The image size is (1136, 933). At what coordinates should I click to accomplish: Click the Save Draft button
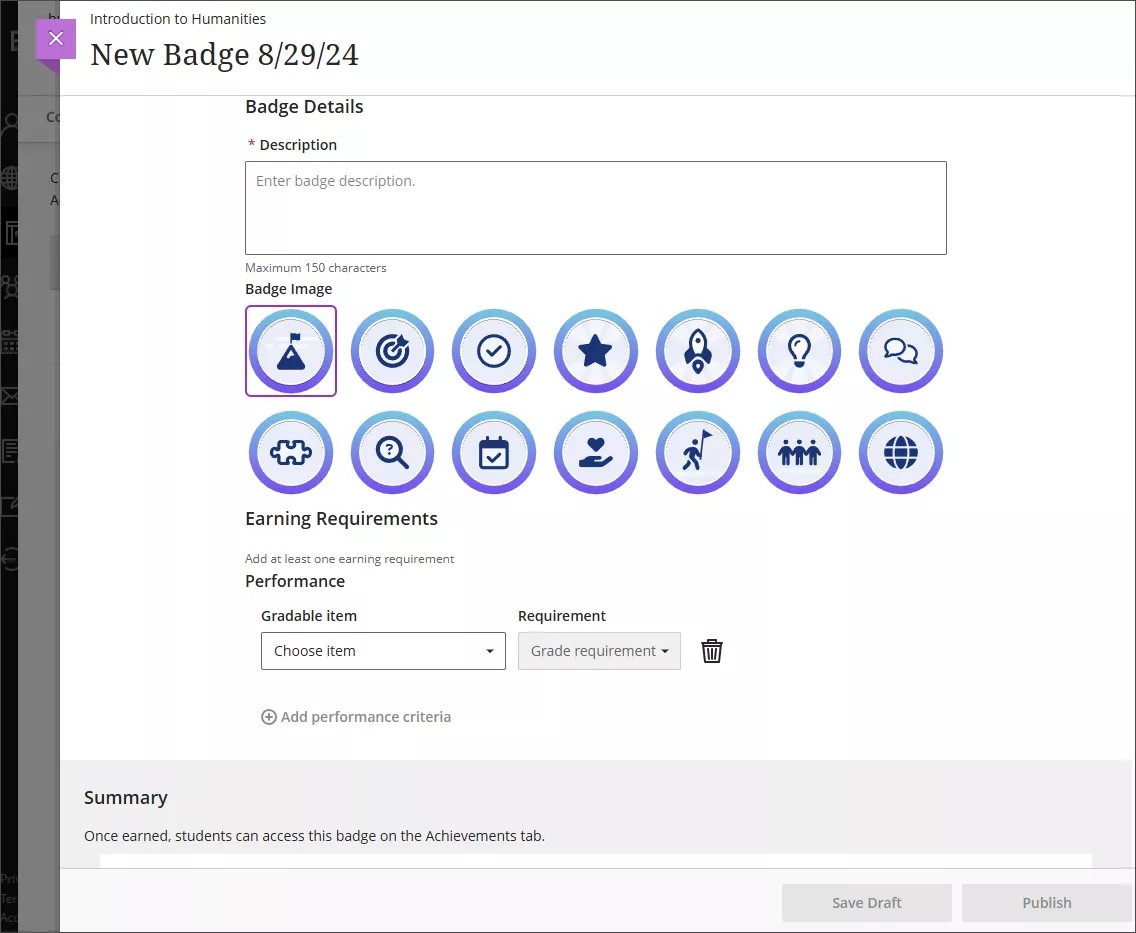866,902
